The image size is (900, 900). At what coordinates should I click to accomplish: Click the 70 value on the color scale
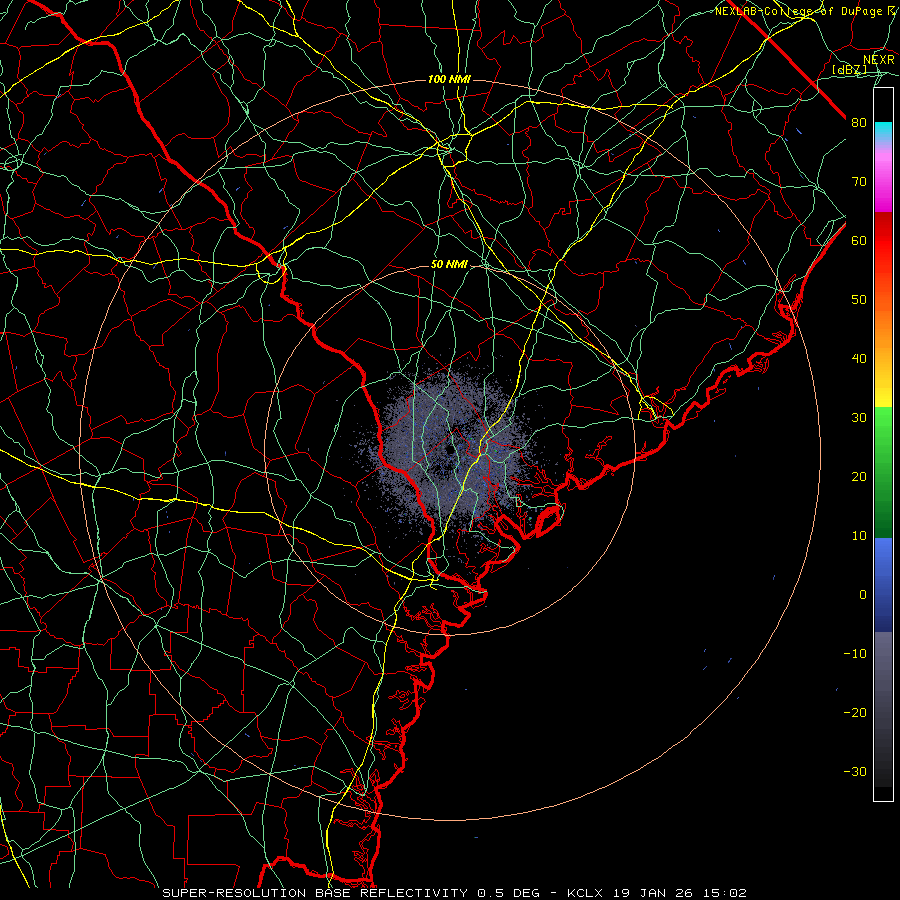pos(859,181)
